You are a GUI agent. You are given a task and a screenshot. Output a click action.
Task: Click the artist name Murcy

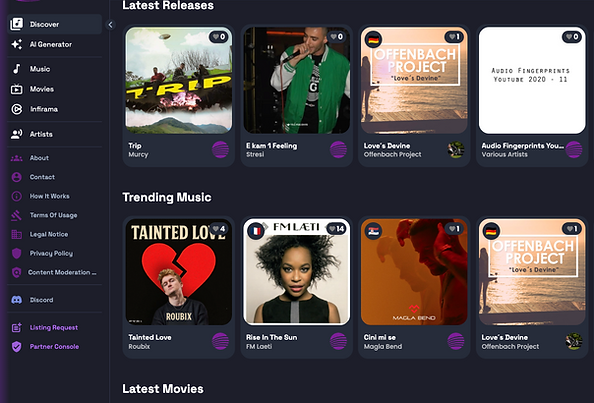click(x=138, y=155)
